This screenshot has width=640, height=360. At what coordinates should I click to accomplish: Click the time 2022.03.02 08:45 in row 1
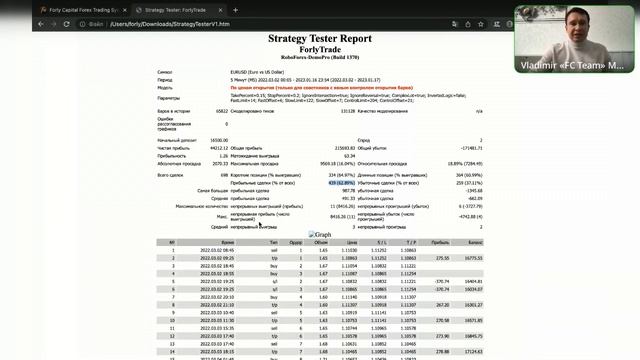tap(217, 250)
